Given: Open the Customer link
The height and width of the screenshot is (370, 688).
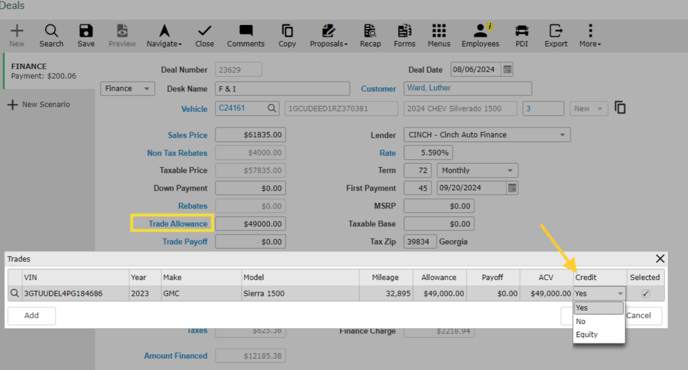Looking at the screenshot, I should pos(378,89).
